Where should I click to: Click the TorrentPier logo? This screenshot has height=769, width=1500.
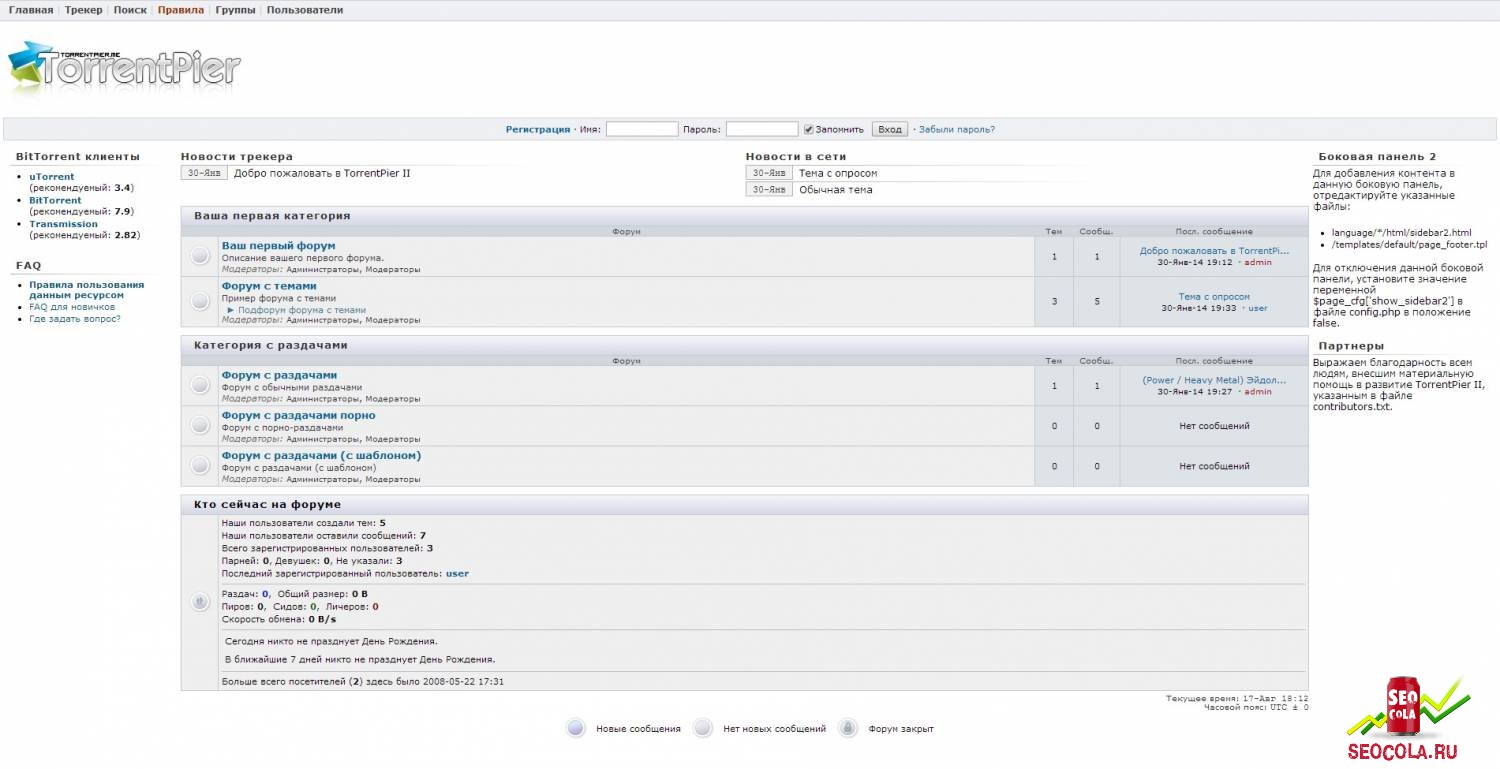point(124,68)
